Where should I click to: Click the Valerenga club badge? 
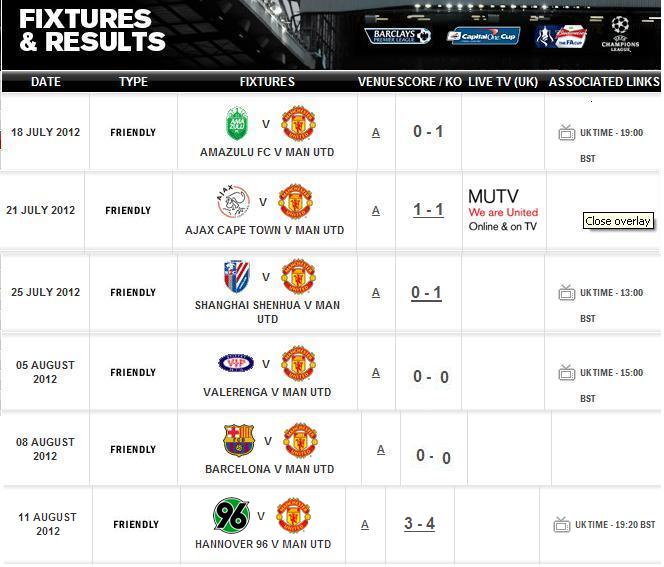pos(236,363)
